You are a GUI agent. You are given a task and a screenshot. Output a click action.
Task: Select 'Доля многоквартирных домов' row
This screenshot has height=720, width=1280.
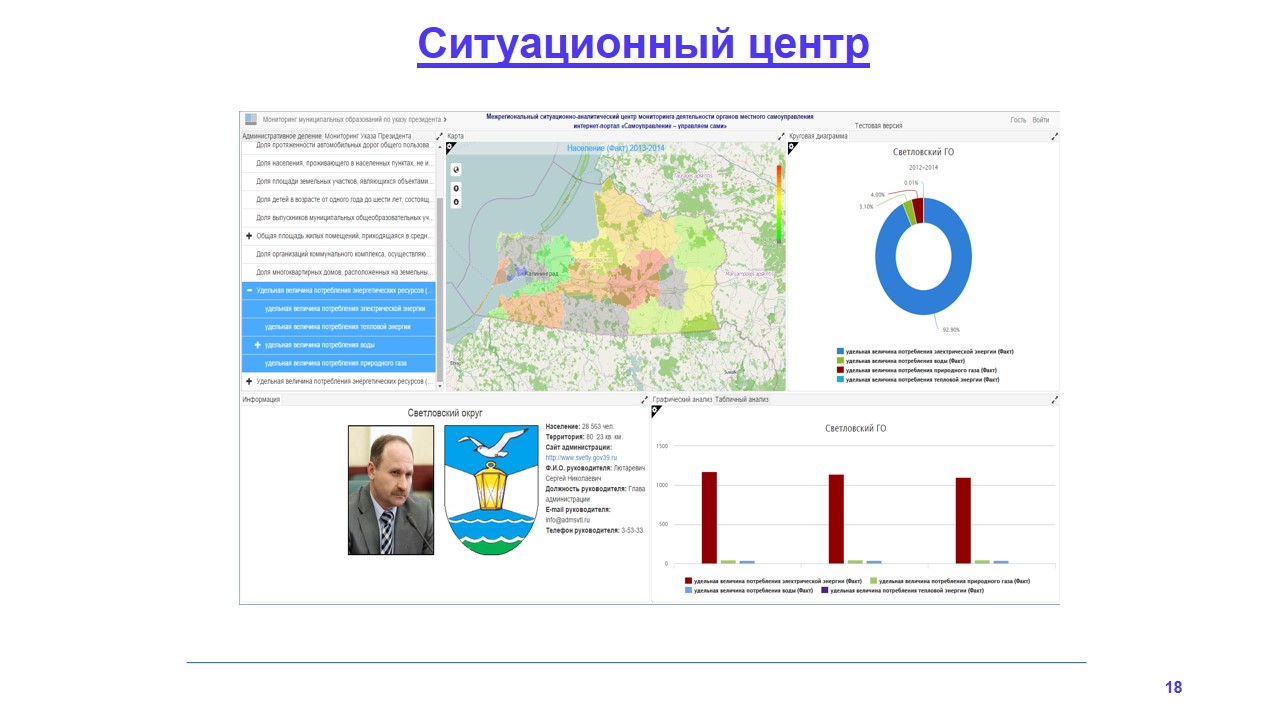click(339, 272)
